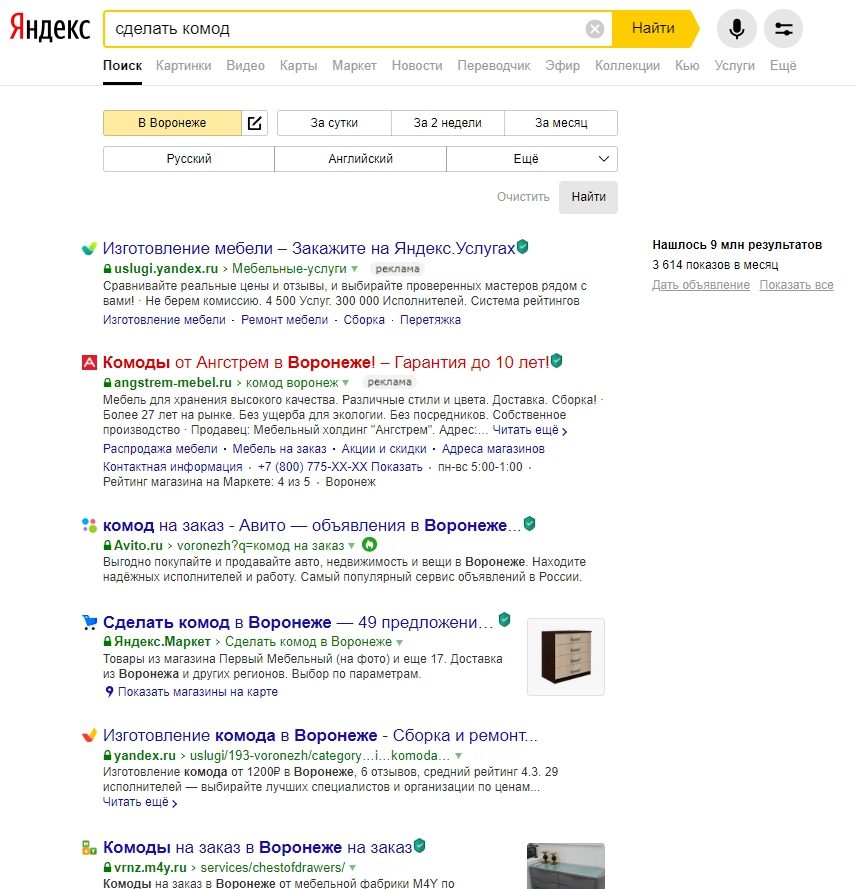Open the Маркет tab
The height and width of the screenshot is (889, 856).
coord(354,66)
